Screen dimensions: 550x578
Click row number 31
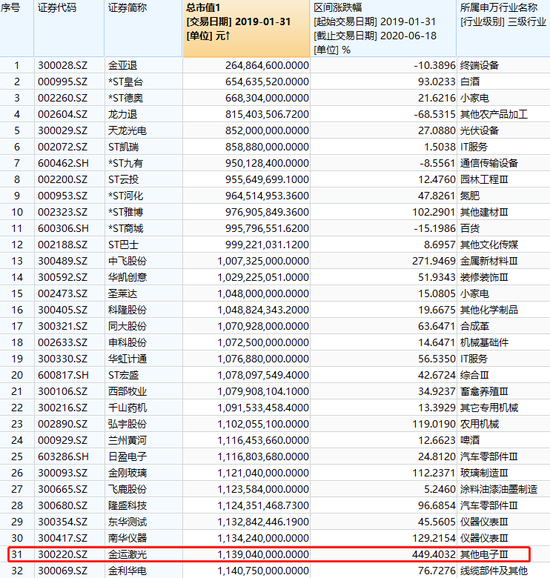(17, 554)
